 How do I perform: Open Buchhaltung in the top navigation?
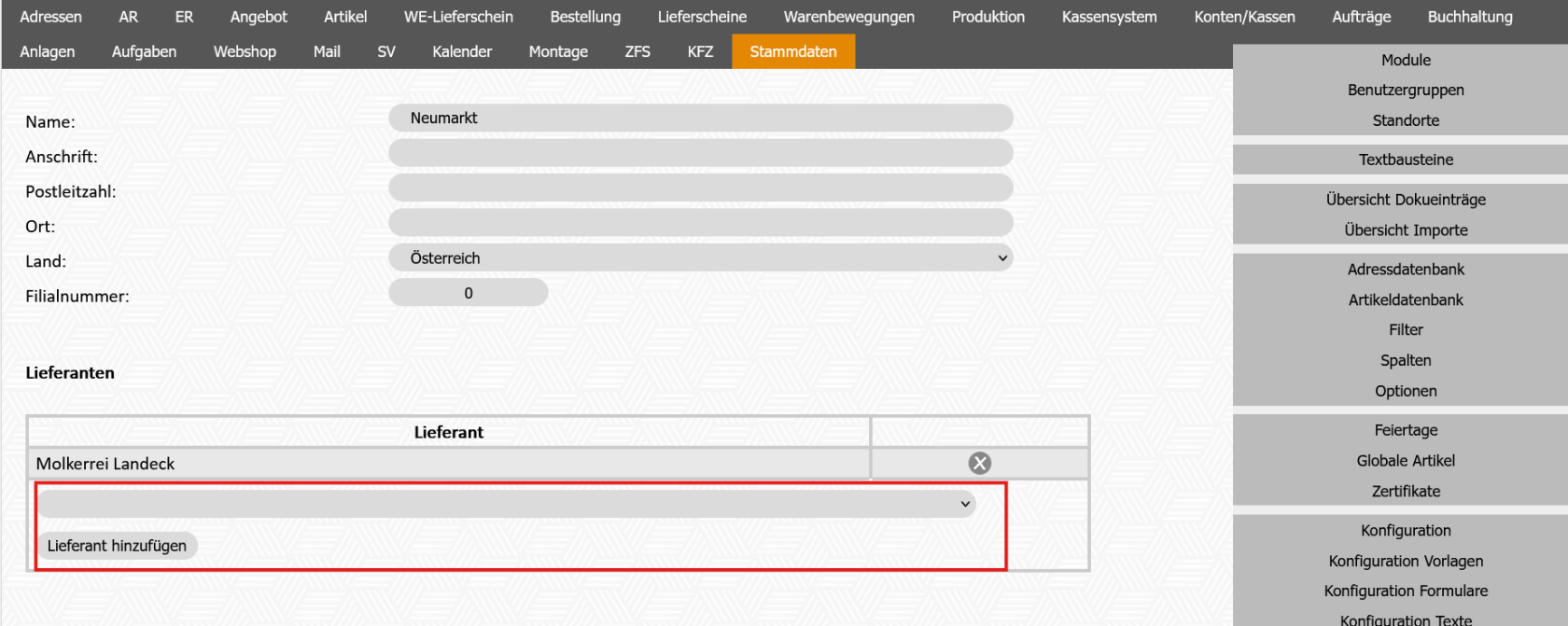tap(1469, 17)
